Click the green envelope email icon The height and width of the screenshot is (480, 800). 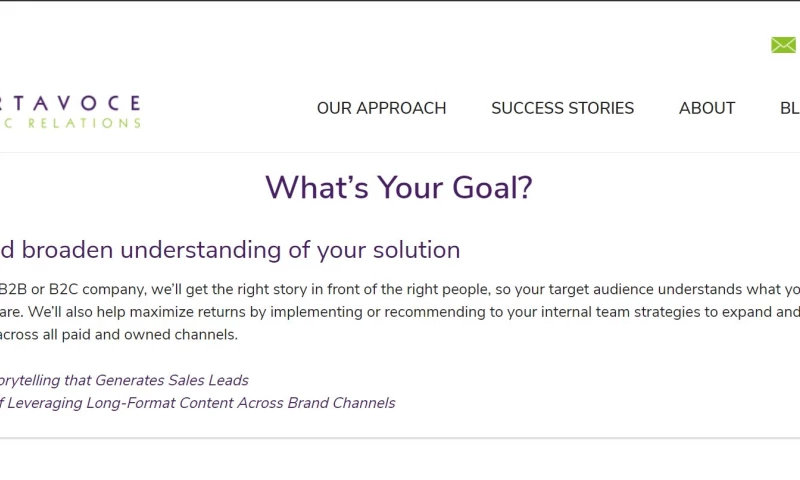point(783,45)
